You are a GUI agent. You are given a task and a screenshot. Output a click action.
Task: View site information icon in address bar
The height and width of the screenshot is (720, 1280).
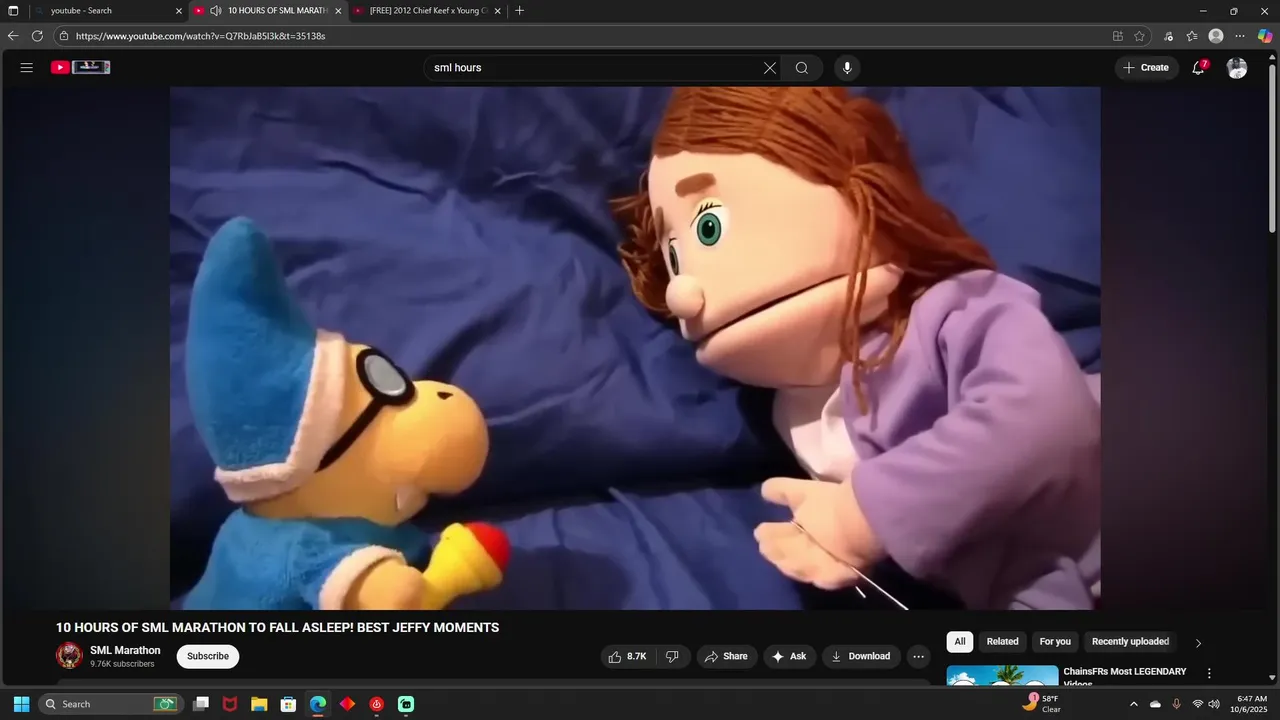pyautogui.click(x=64, y=36)
